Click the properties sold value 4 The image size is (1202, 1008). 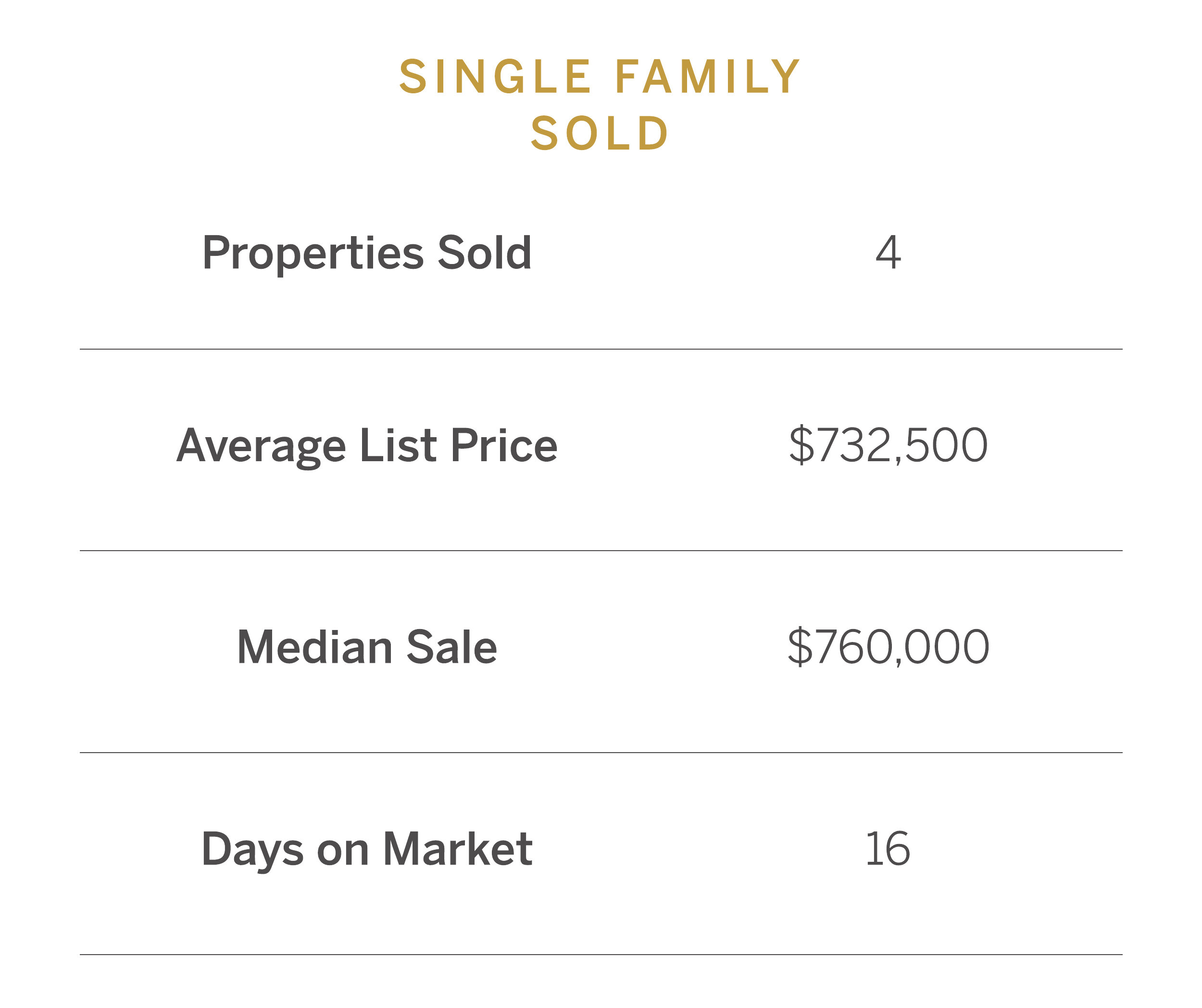click(888, 252)
